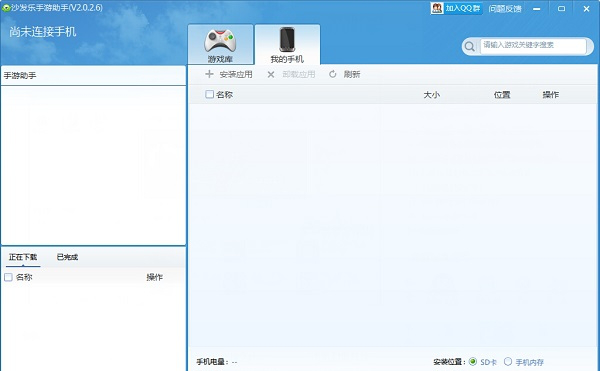Click the 操作 header in download list
The image size is (600, 385).
[155, 277]
